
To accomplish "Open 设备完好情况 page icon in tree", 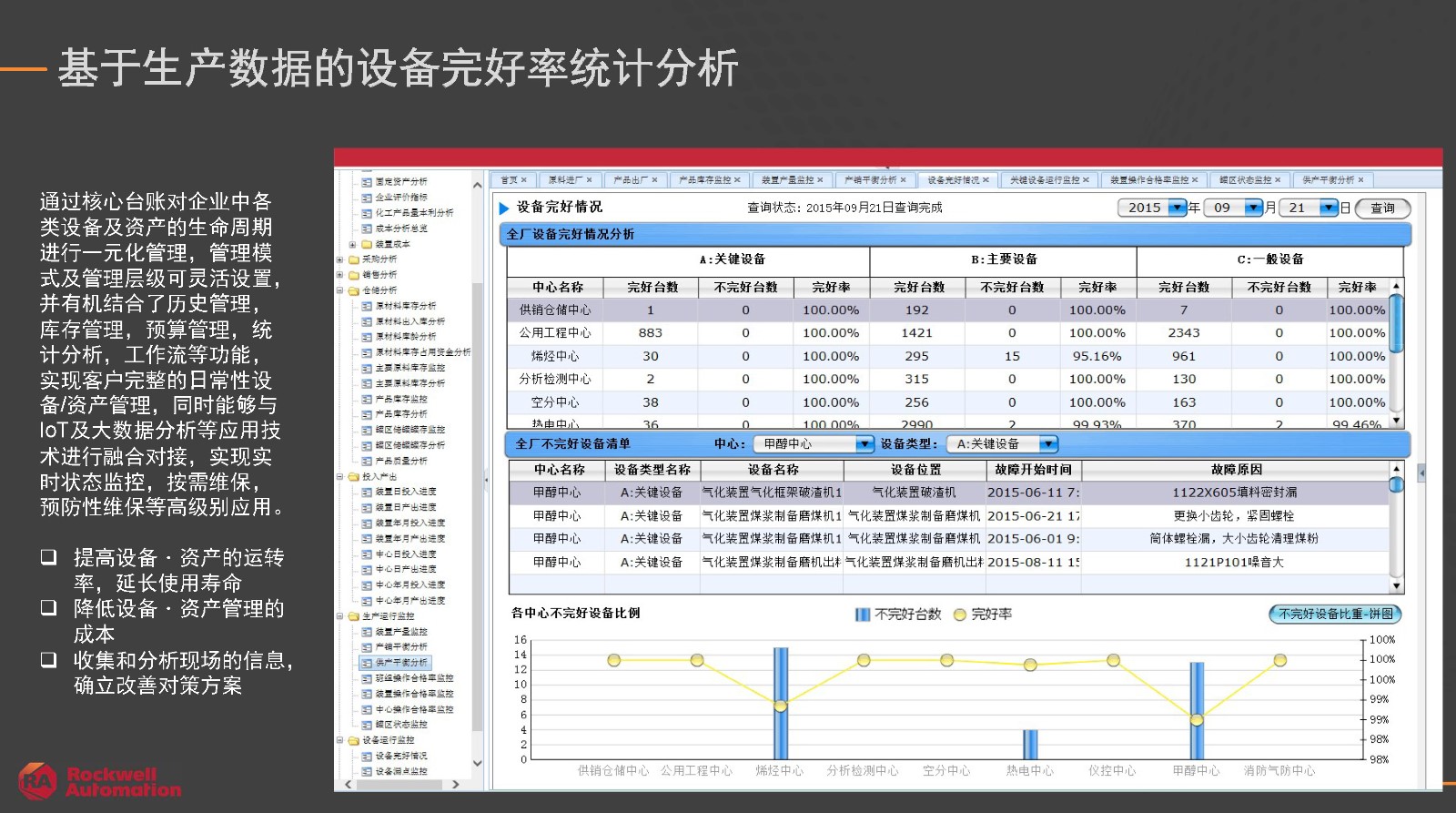I will (x=368, y=756).
